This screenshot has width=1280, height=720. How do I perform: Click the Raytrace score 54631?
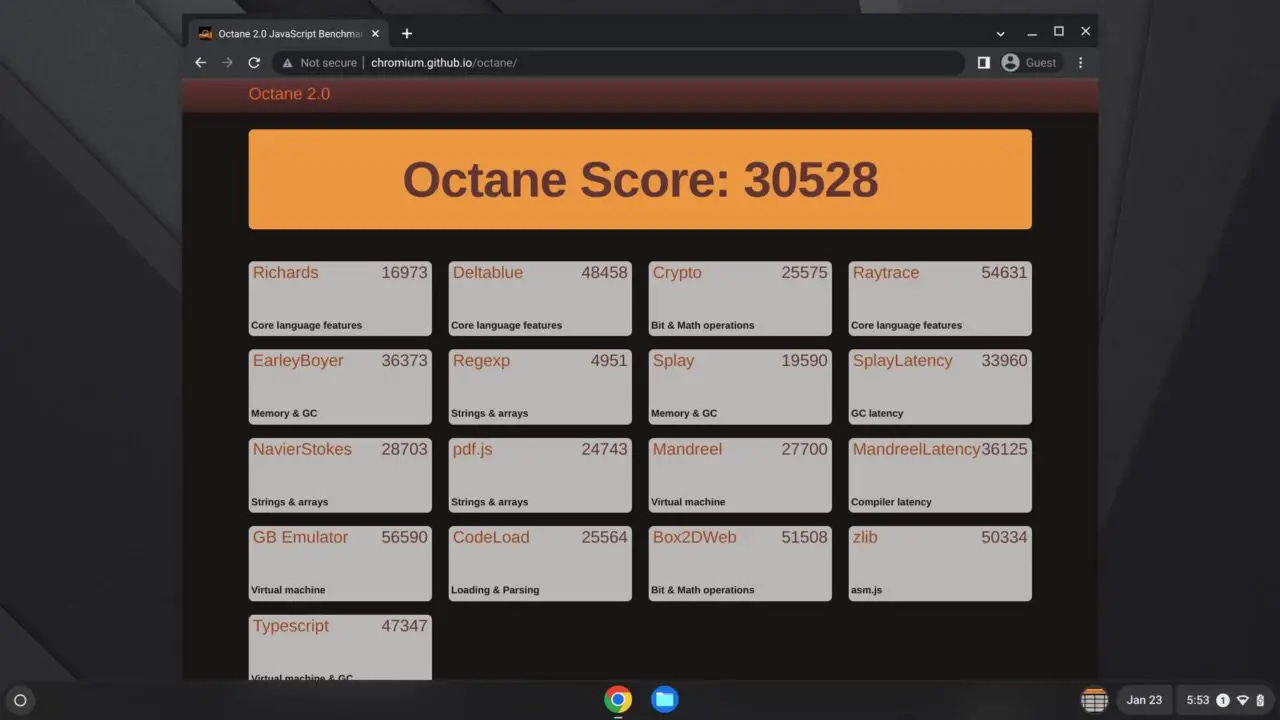1004,272
